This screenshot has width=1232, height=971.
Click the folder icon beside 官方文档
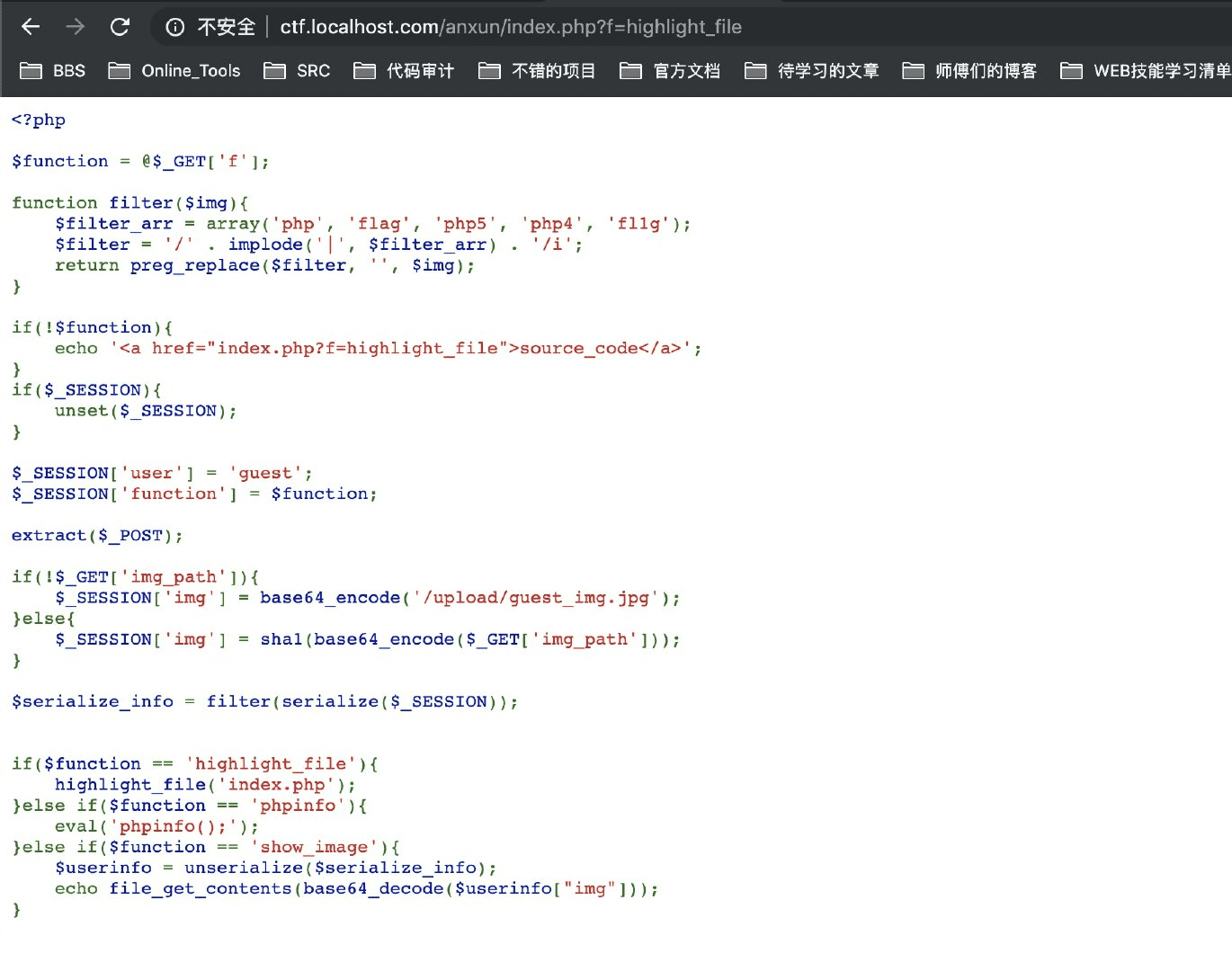click(x=630, y=70)
